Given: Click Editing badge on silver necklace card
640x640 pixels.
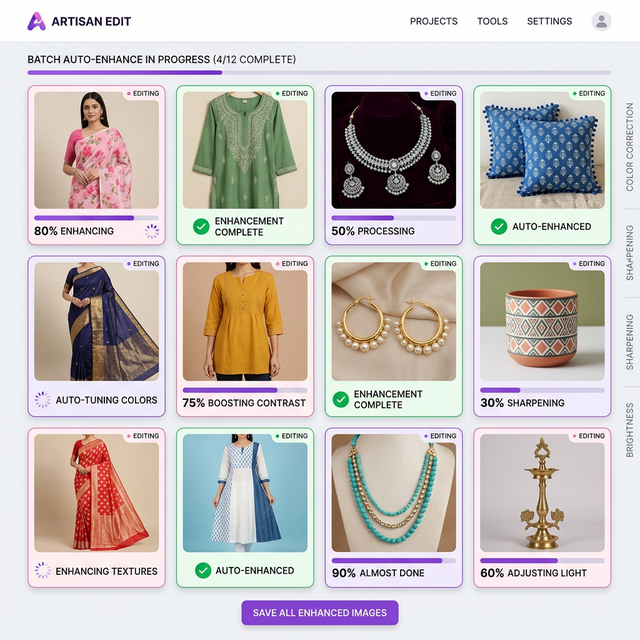Looking at the screenshot, I should point(440,93).
